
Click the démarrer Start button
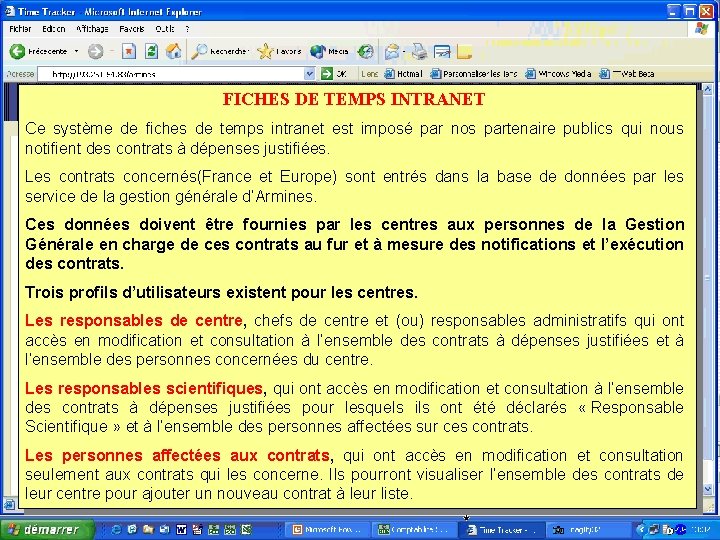click(x=47, y=529)
